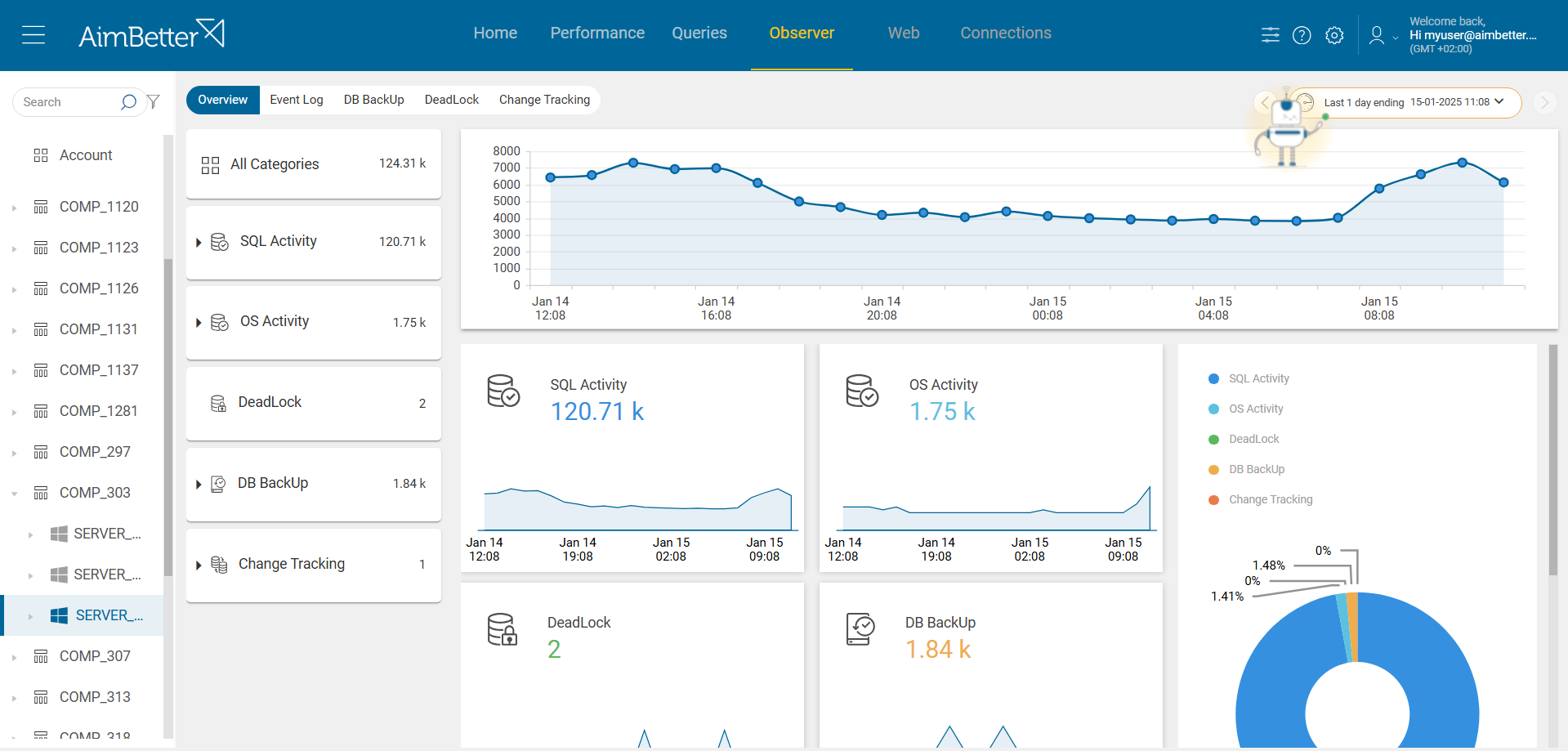1568x751 pixels.
Task: Open the help question mark icon
Action: pyautogui.click(x=1302, y=35)
